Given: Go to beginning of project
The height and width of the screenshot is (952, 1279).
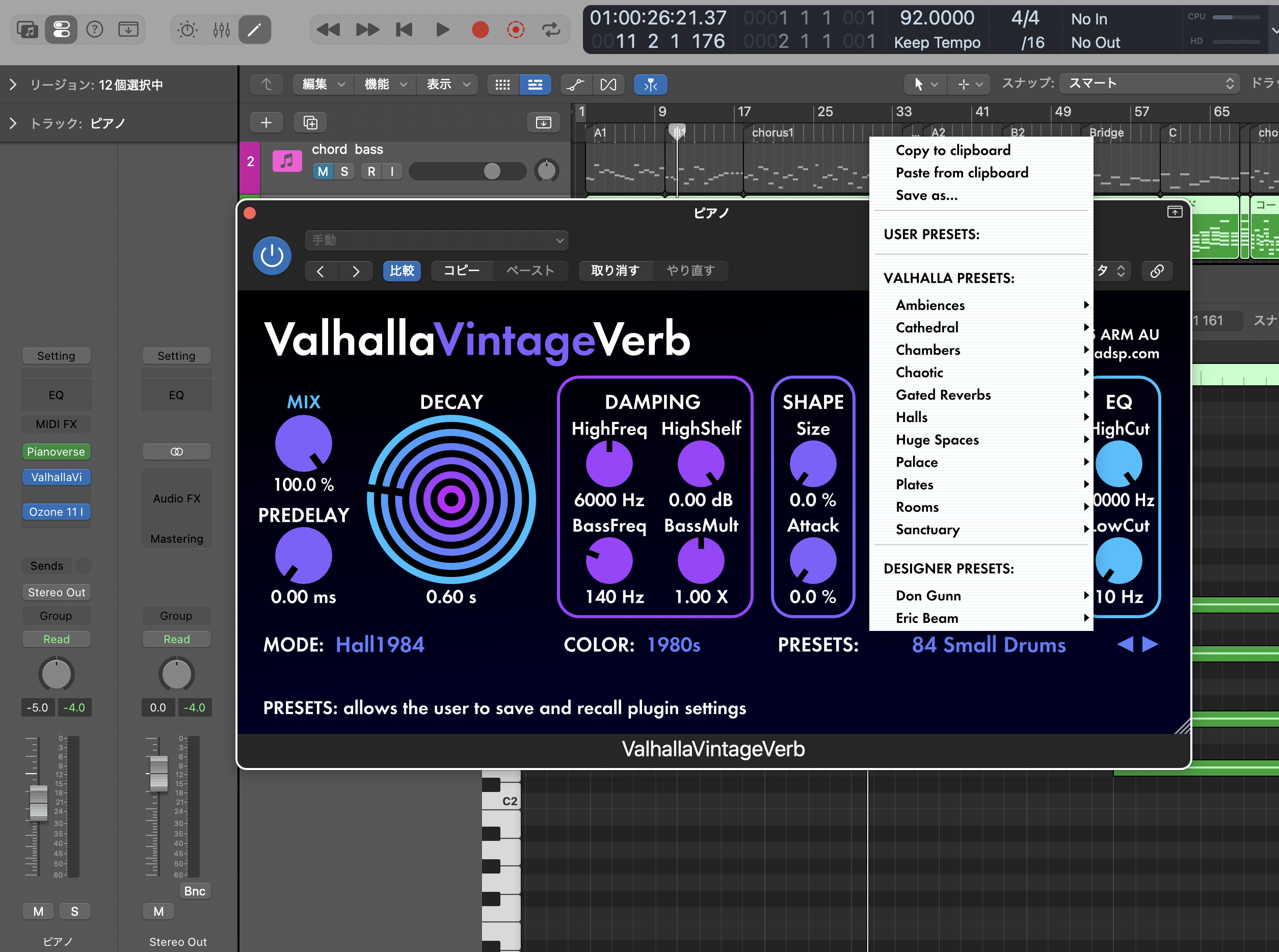Looking at the screenshot, I should [x=405, y=30].
